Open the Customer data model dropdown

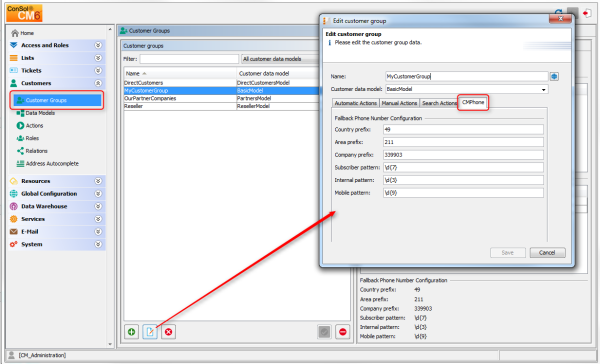tap(466, 89)
